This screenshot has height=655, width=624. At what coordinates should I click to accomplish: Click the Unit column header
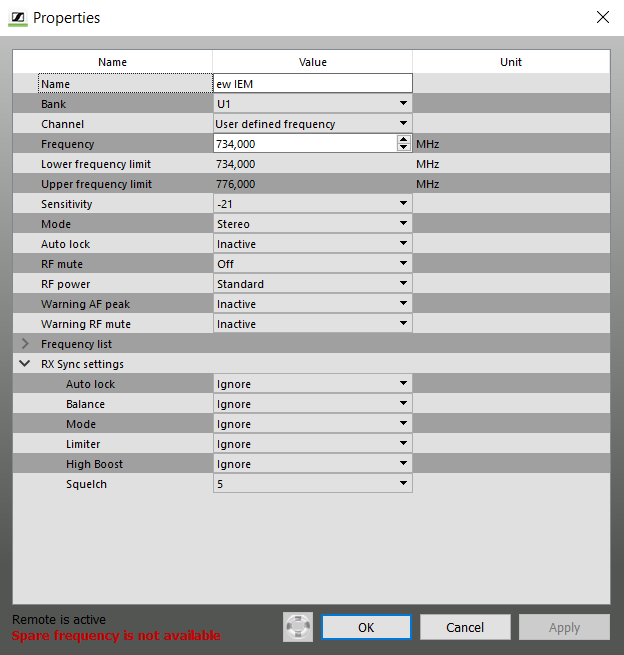pyautogui.click(x=511, y=62)
